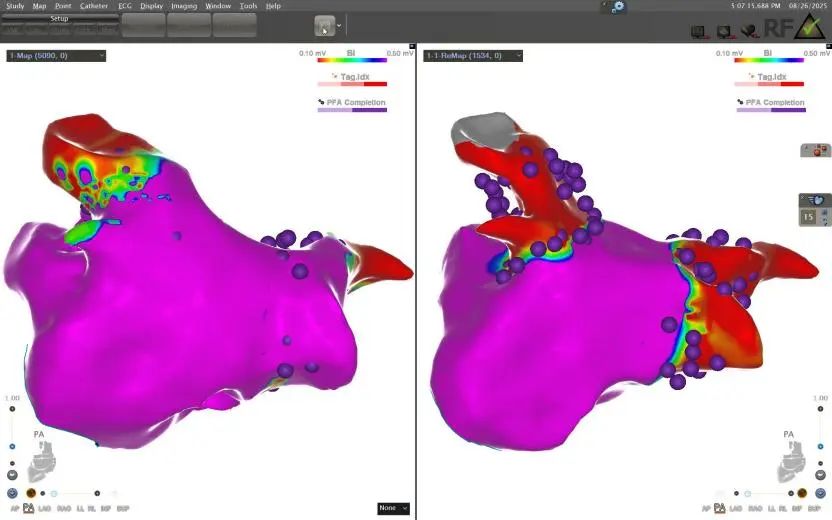Click the Bi voltage color bar in right map
Image resolution: width=832 pixels, height=520 pixels.
point(768,60)
